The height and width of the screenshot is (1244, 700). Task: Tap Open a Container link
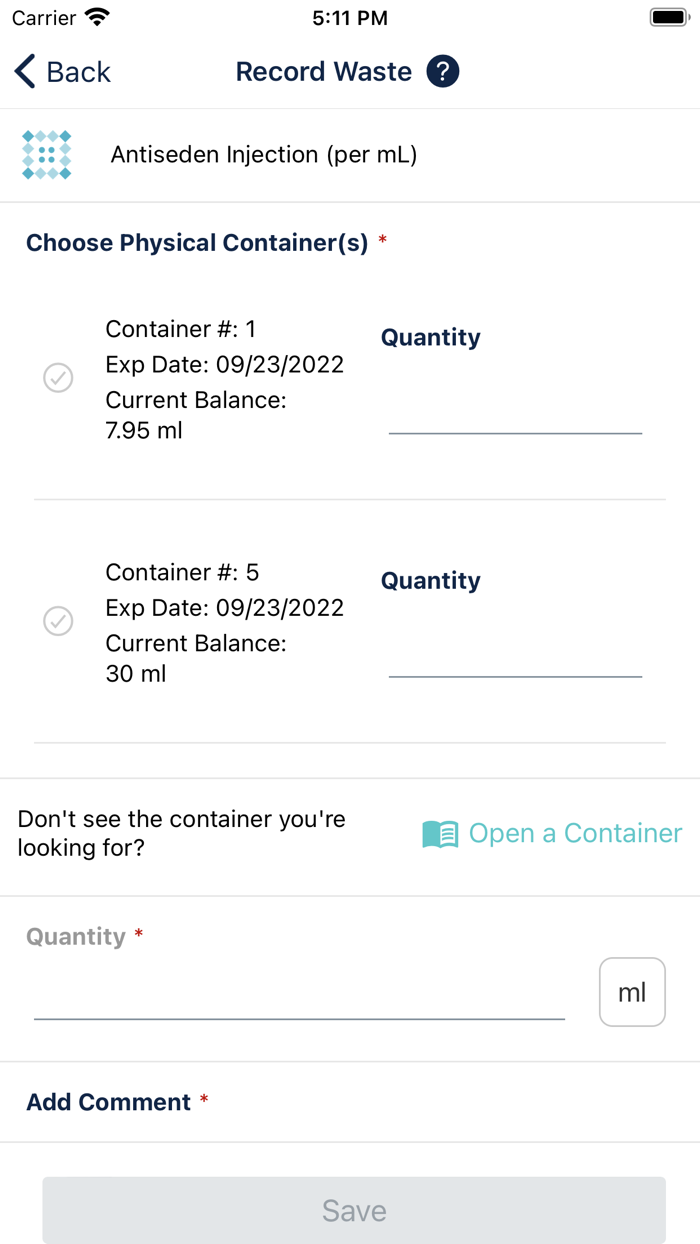575,834
